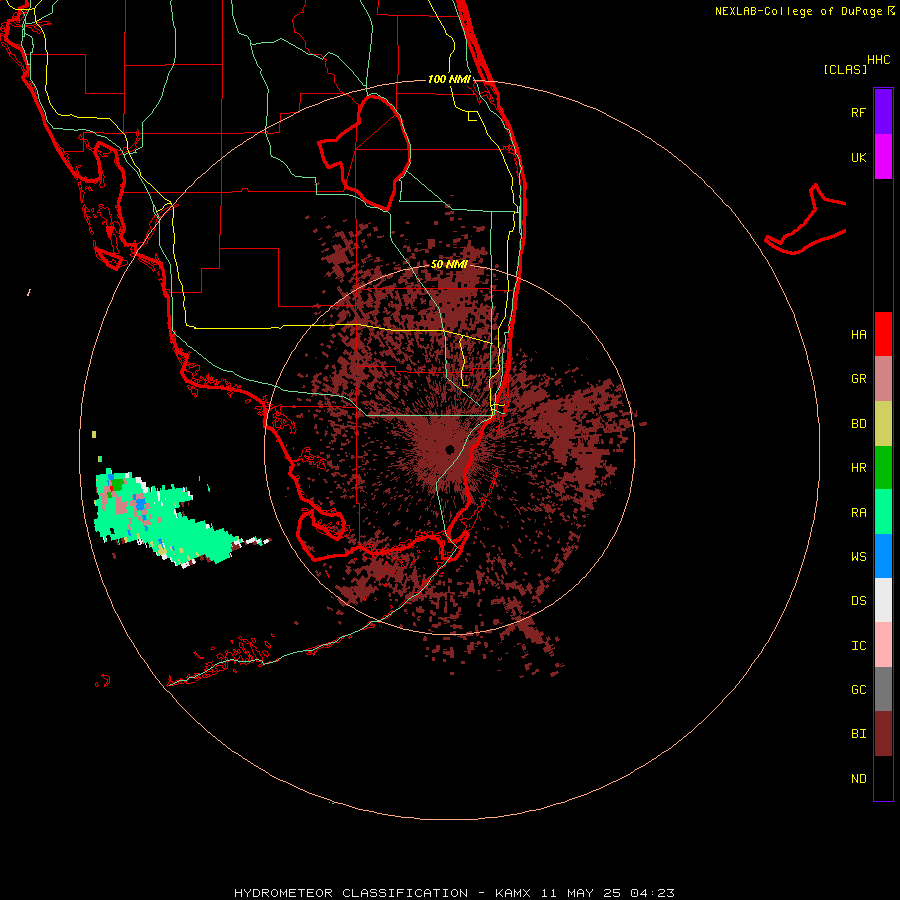The width and height of the screenshot is (900, 900).
Task: Click the HR legend label
Action: 858,468
